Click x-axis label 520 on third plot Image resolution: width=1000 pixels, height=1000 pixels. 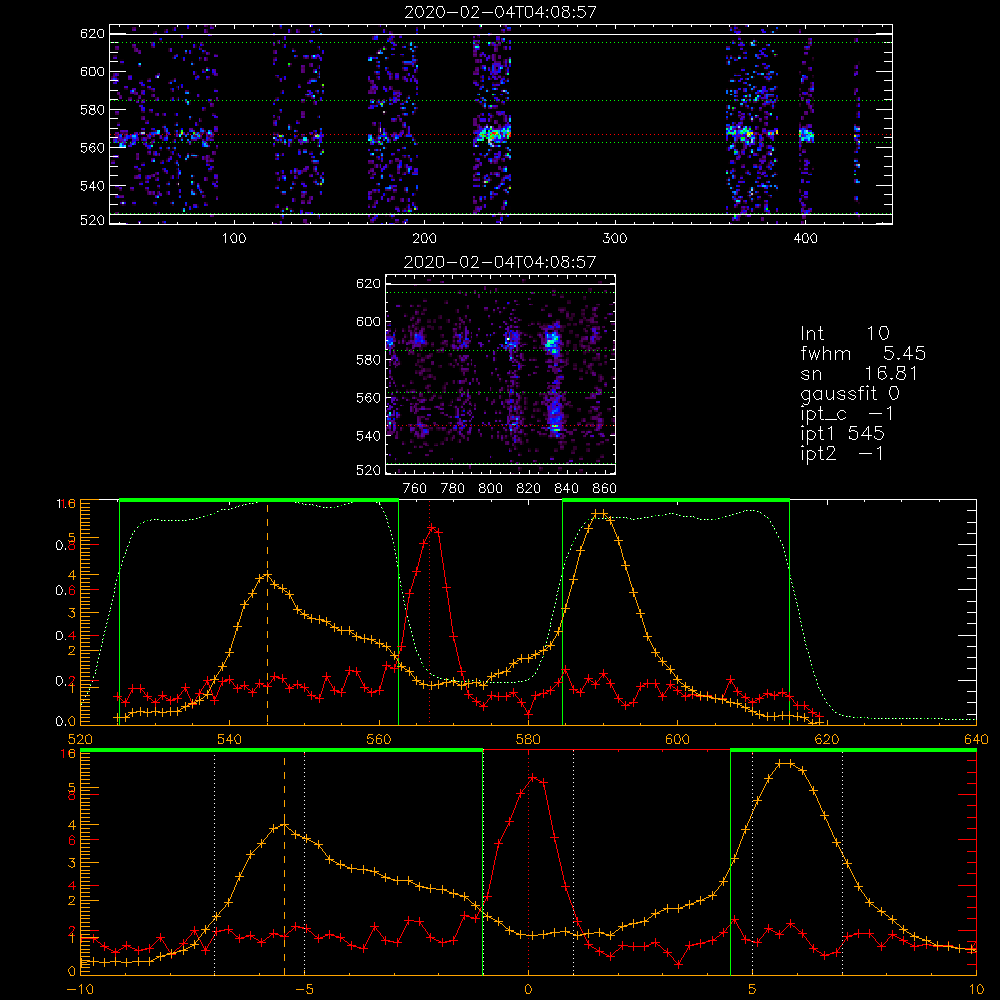click(x=80, y=739)
